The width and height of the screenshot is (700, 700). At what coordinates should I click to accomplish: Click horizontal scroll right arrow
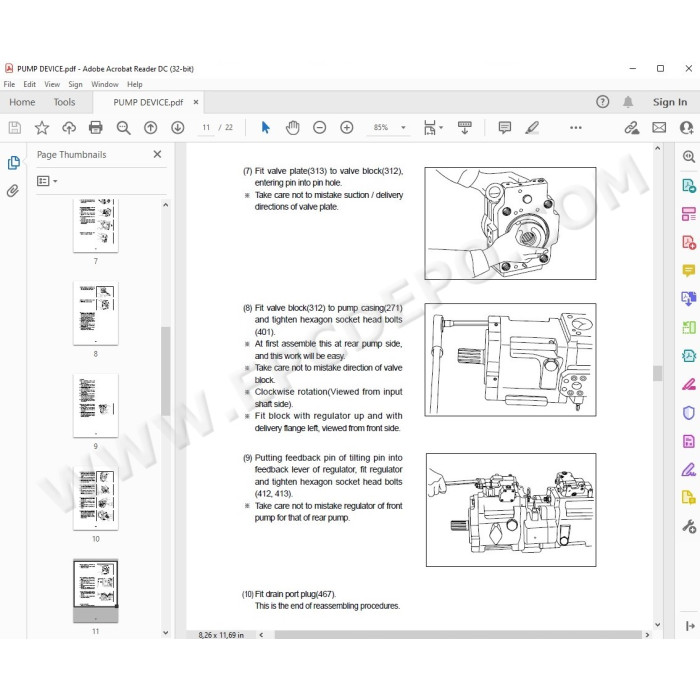tap(647, 635)
